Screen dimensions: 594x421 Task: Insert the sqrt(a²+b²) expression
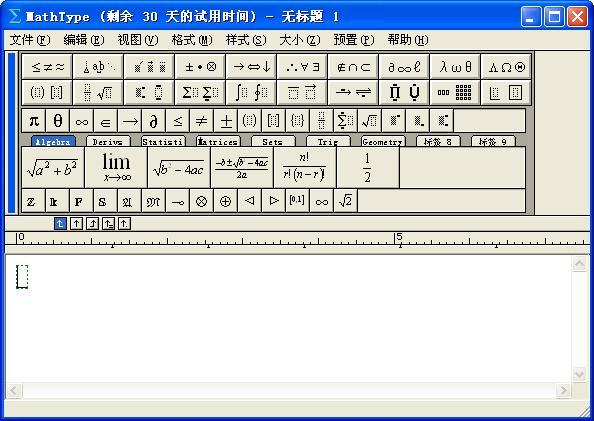pos(53,167)
